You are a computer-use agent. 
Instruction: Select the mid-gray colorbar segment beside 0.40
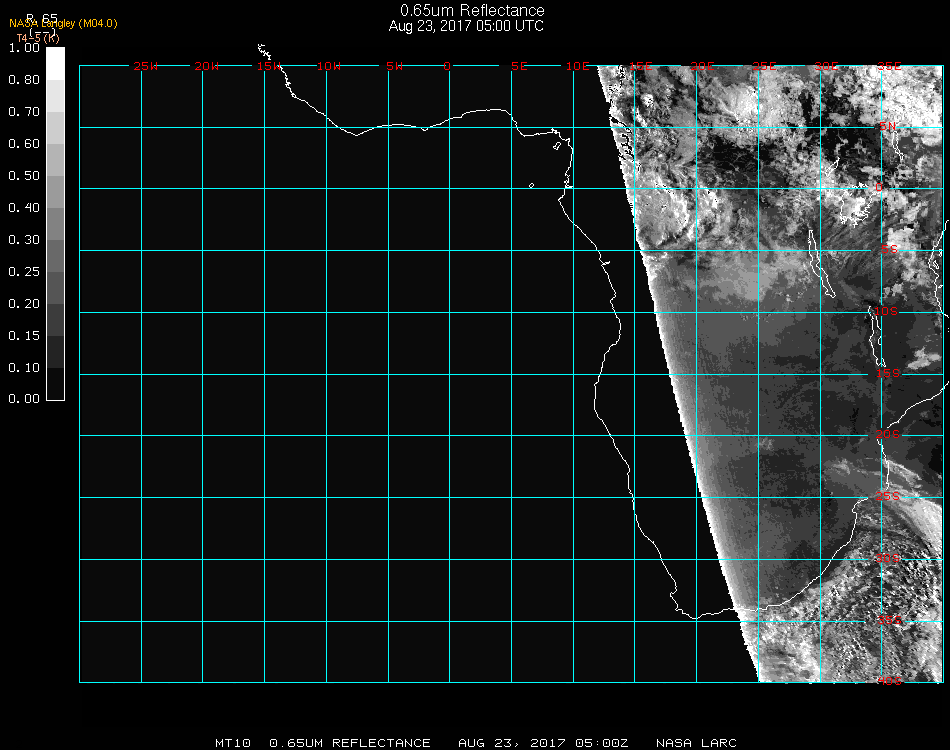click(55, 224)
